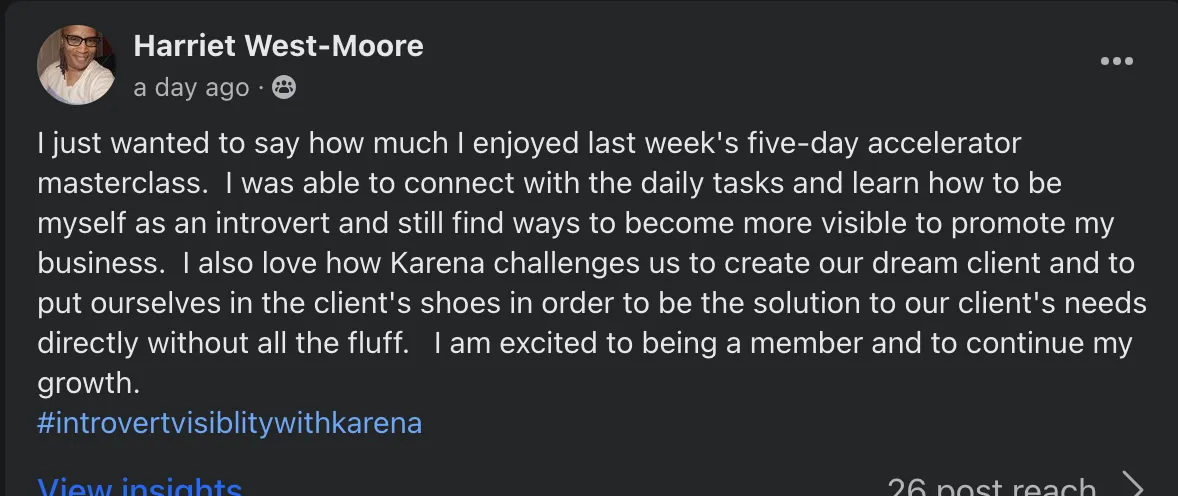Viewport: 1178px width, 496px height.
Task: Click the 'a day ago' timestamp
Action: tap(191, 88)
